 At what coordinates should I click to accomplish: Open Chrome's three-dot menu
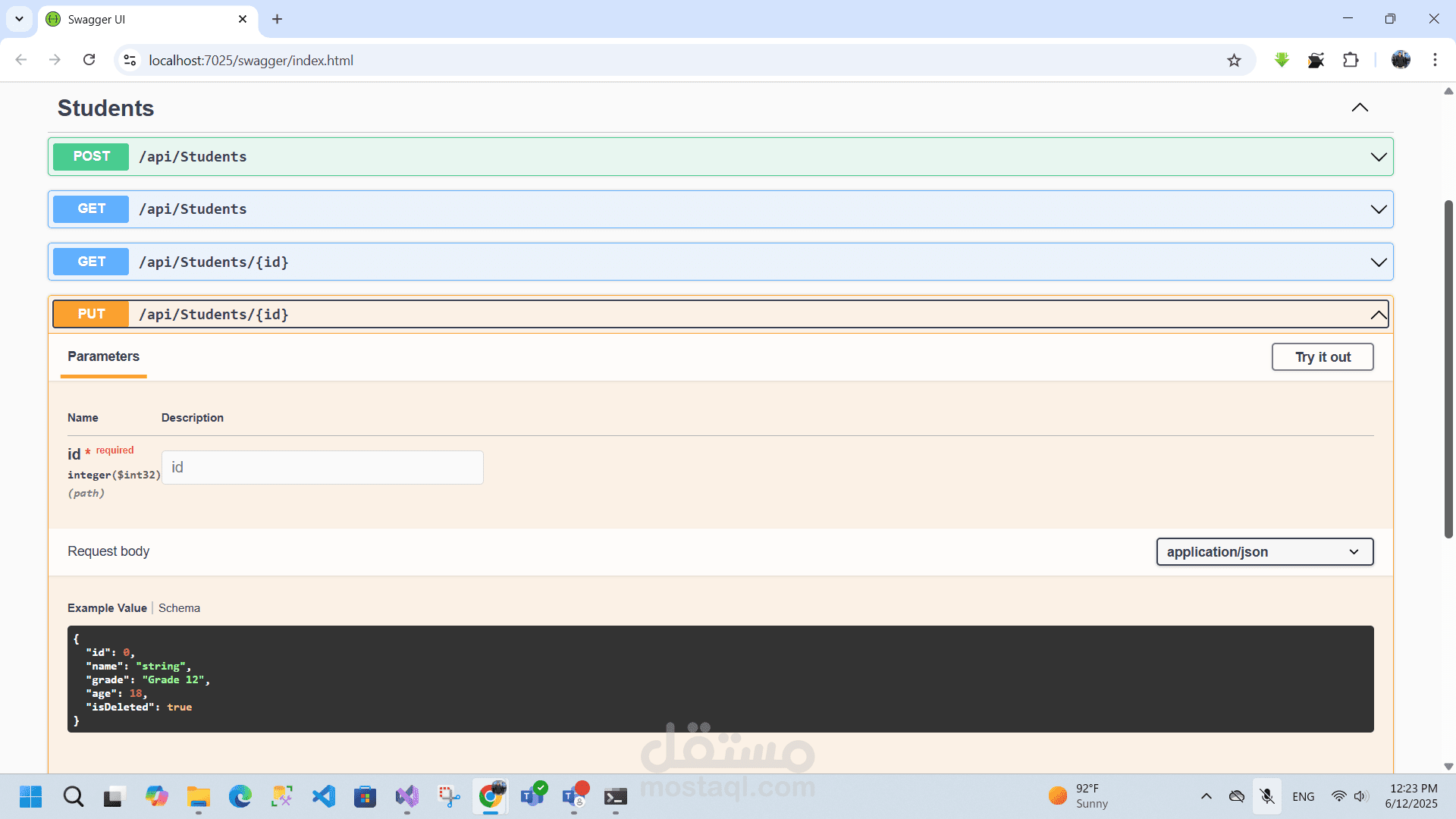click(1435, 60)
